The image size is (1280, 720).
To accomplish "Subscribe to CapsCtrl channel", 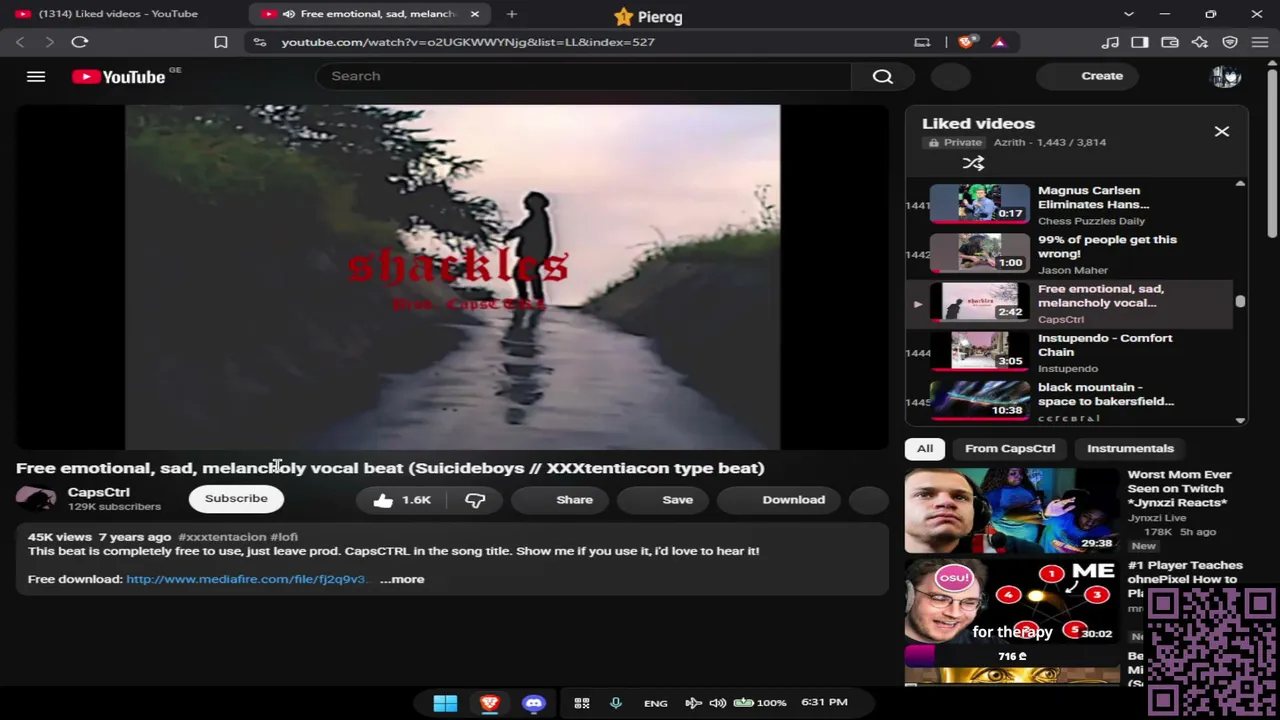I will (236, 498).
